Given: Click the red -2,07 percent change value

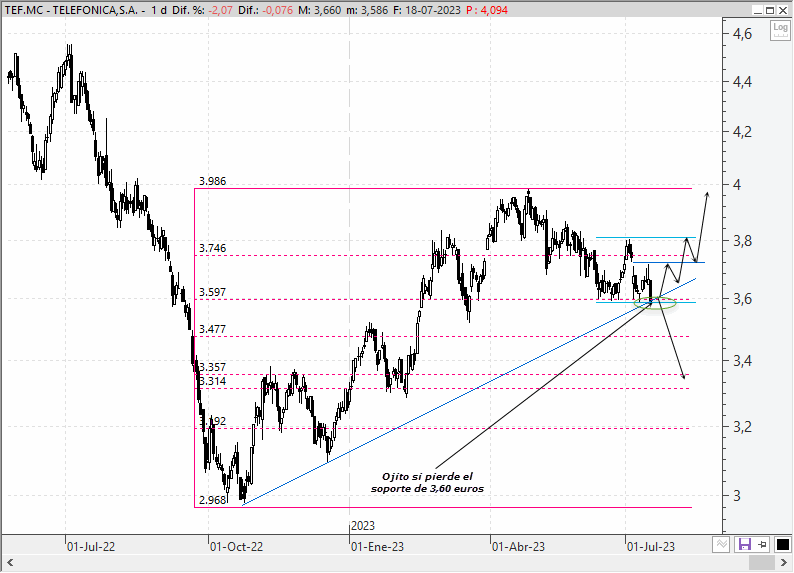Looking at the screenshot, I should (220, 10).
